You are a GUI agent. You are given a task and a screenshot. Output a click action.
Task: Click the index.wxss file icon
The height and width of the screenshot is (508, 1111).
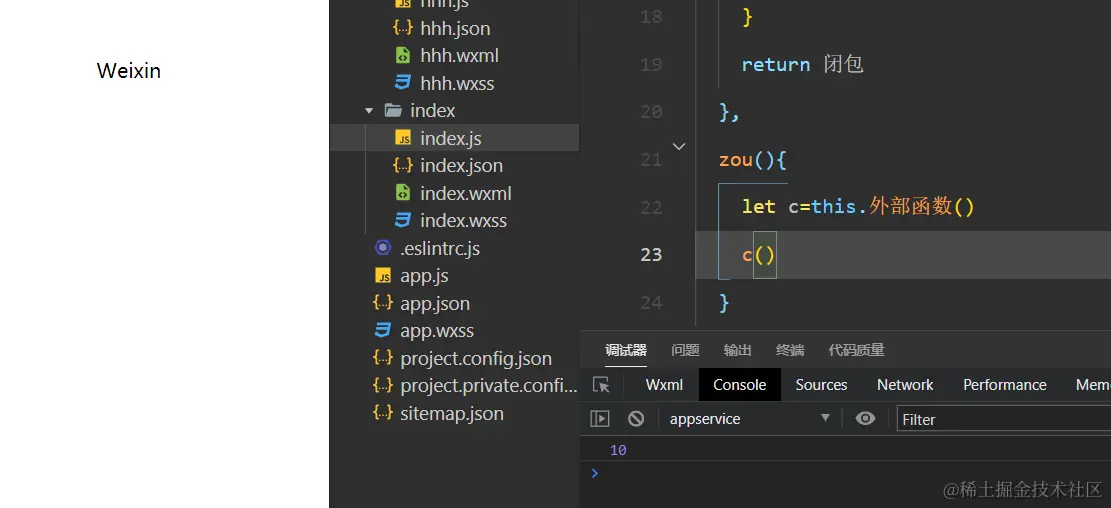pyautogui.click(x=403, y=221)
